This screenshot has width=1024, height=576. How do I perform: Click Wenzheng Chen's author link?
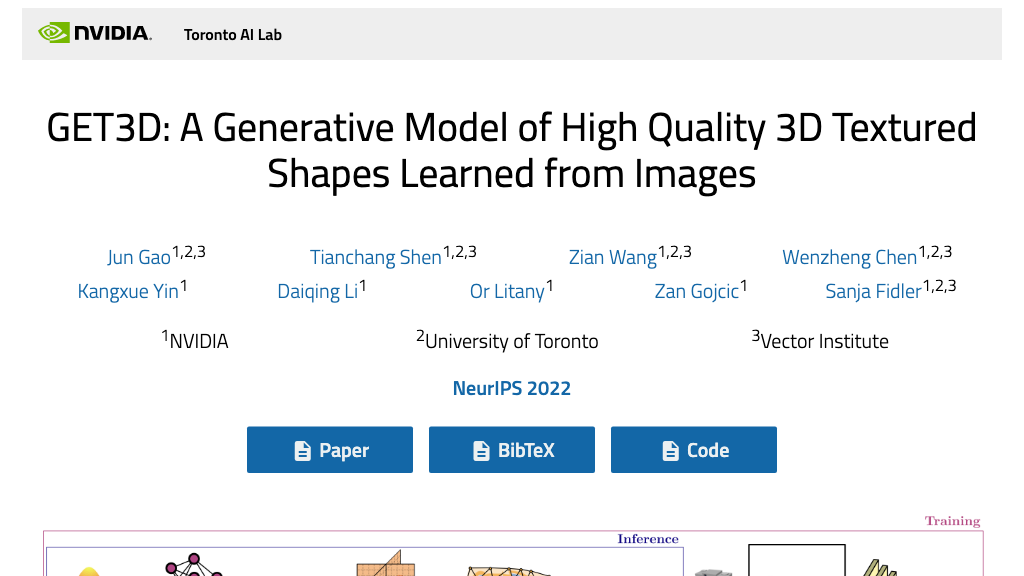point(849,257)
